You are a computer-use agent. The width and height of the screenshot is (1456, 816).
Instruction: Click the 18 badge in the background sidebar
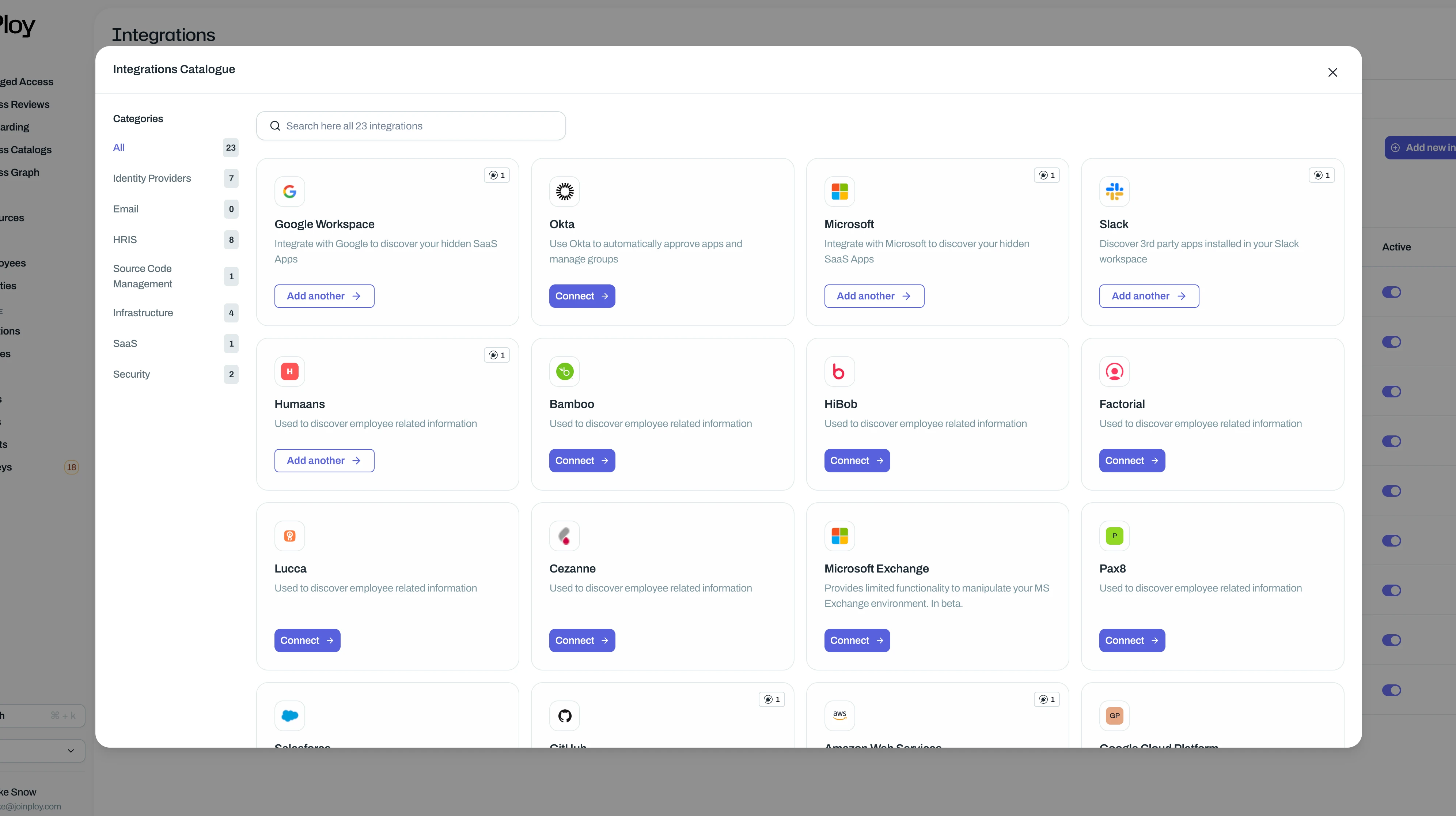coord(71,467)
